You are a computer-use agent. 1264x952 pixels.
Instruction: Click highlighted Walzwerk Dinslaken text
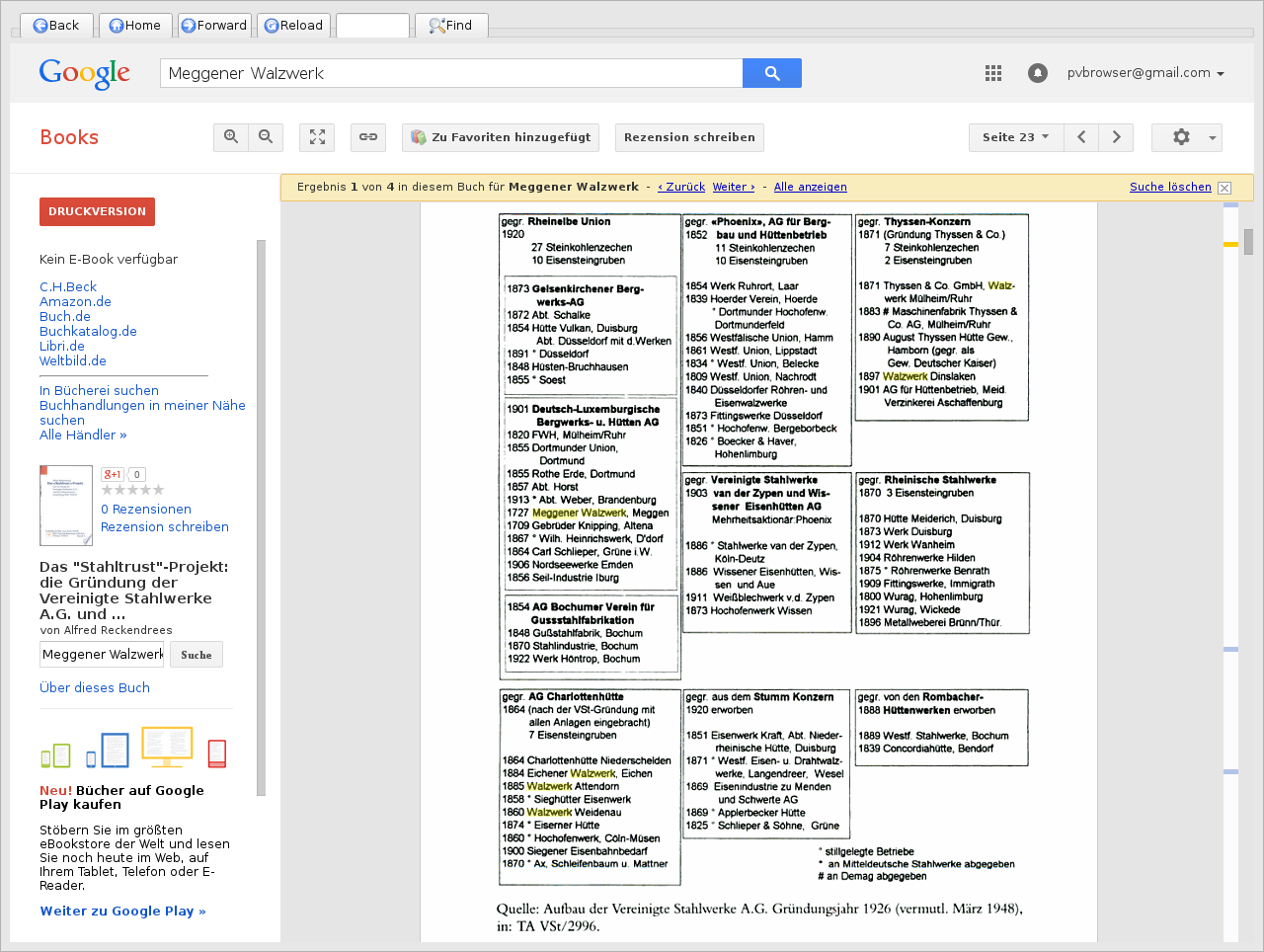click(928, 376)
